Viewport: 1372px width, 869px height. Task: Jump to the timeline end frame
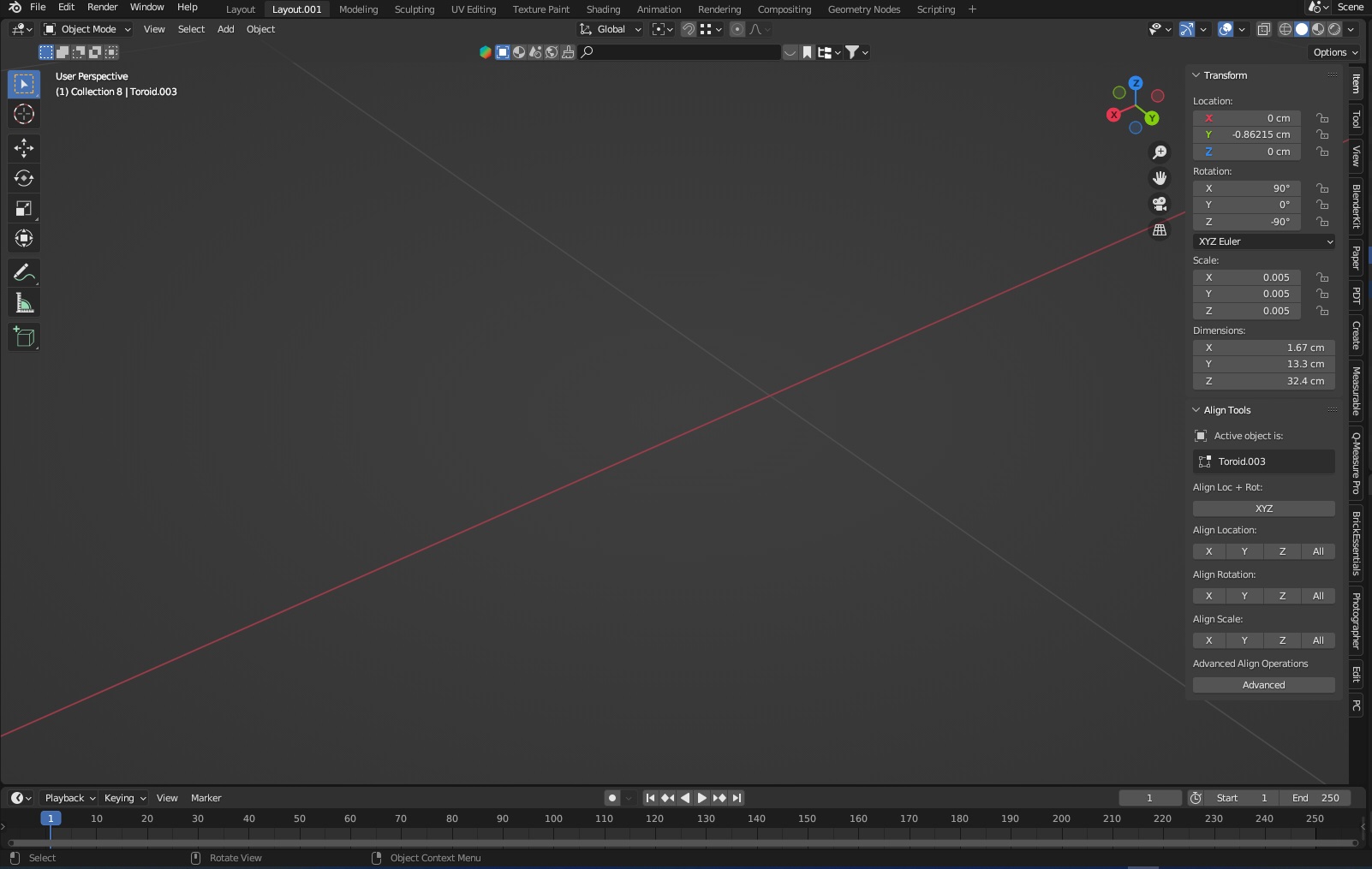click(x=737, y=798)
